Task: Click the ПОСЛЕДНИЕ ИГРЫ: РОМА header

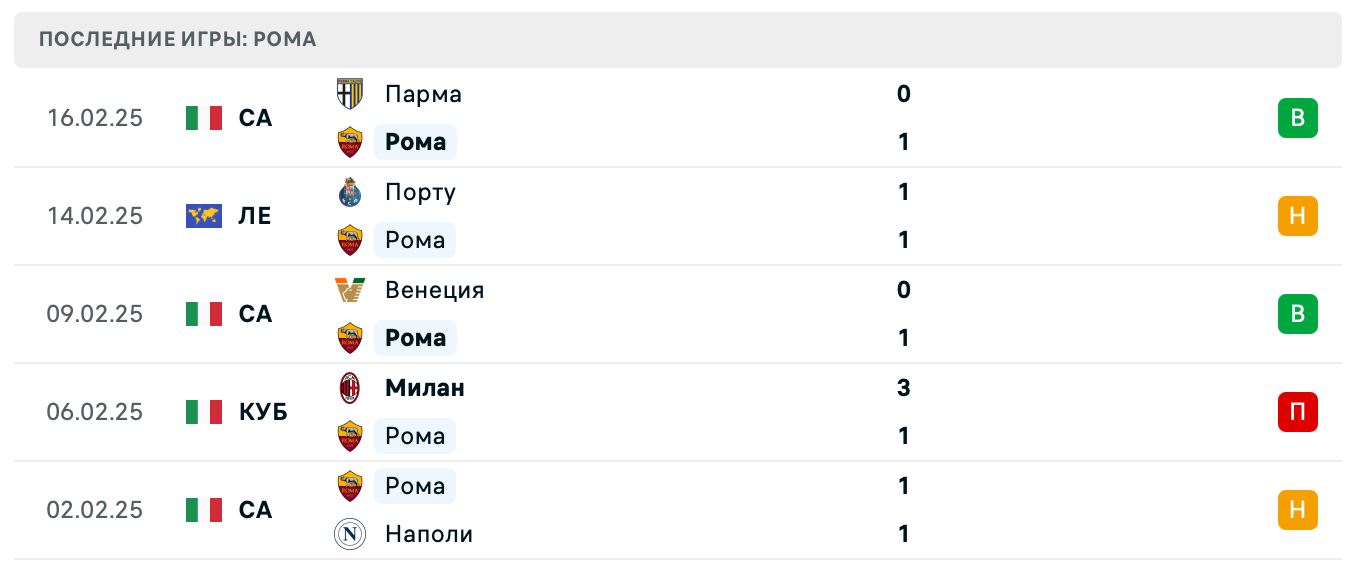Action: 176,39
